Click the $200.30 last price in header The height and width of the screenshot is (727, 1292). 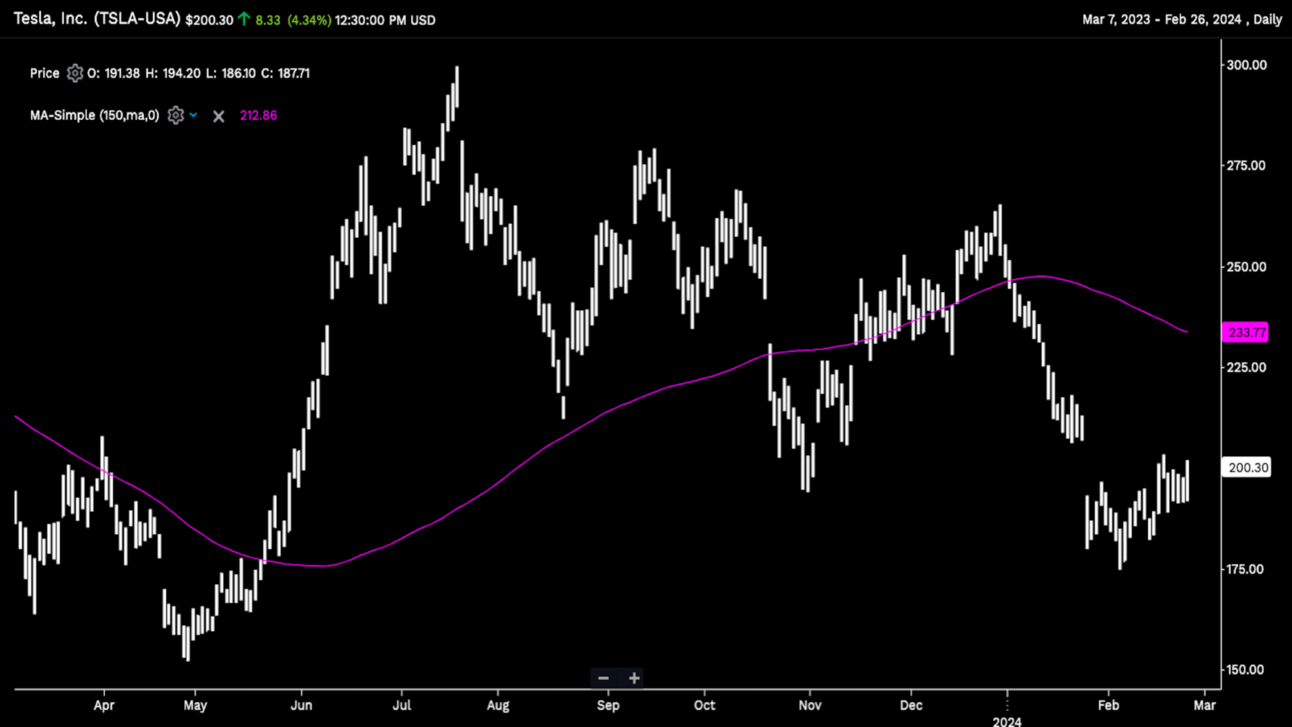click(209, 20)
